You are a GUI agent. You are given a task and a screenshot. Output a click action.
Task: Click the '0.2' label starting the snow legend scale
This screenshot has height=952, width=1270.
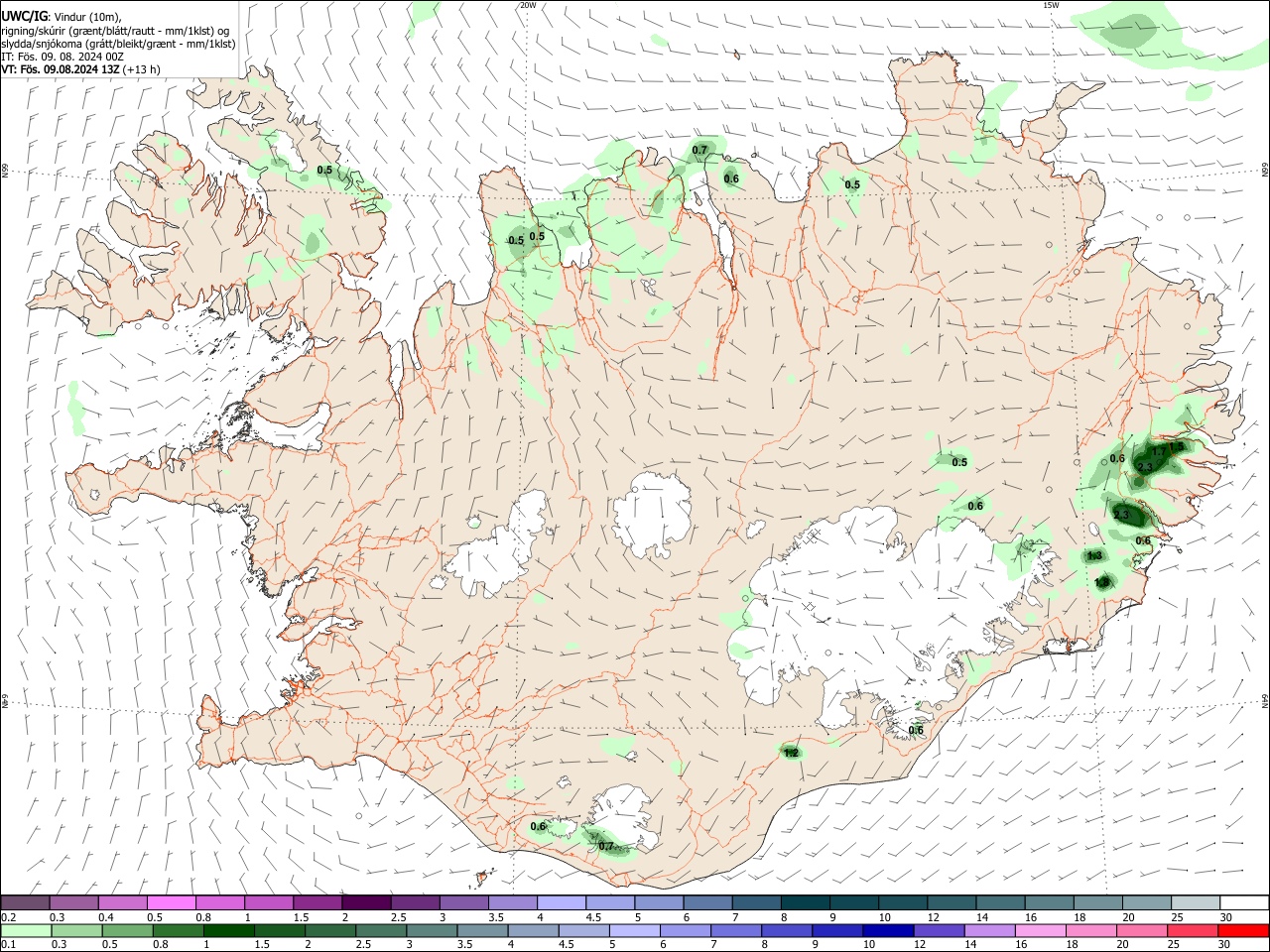coord(8,917)
